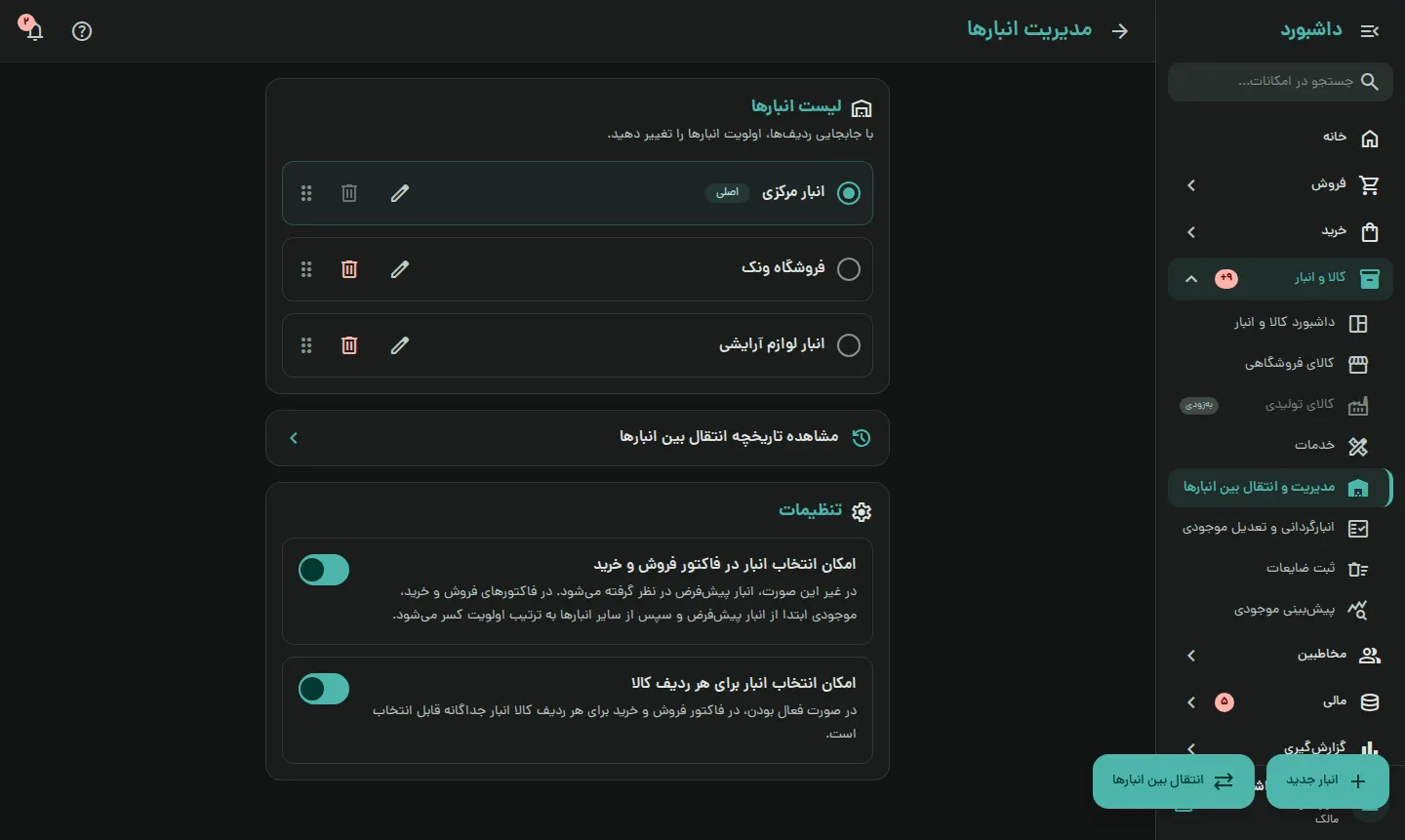The image size is (1405, 840).
Task: Click the انتقال بین انبارها floating button
Action: 1174,781
